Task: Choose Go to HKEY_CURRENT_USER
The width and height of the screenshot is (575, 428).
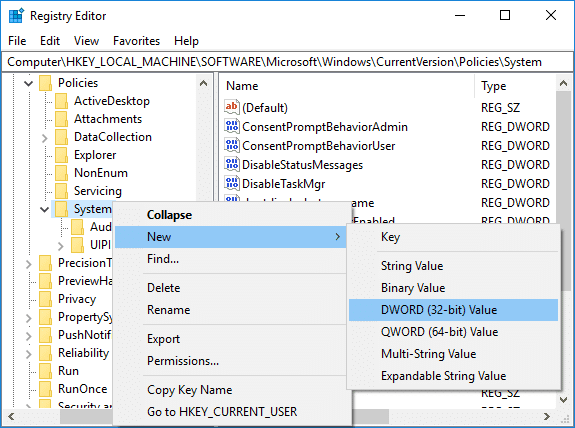Action: (x=231, y=411)
